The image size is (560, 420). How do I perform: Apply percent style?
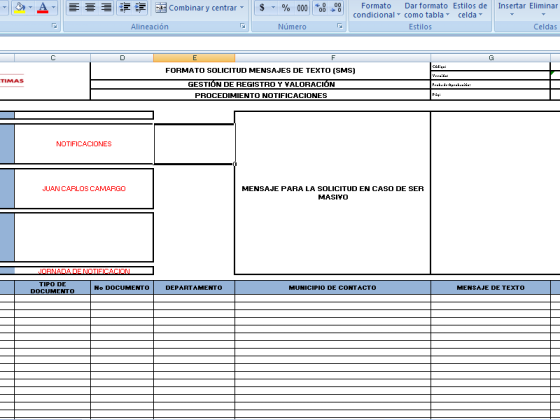pyautogui.click(x=286, y=8)
